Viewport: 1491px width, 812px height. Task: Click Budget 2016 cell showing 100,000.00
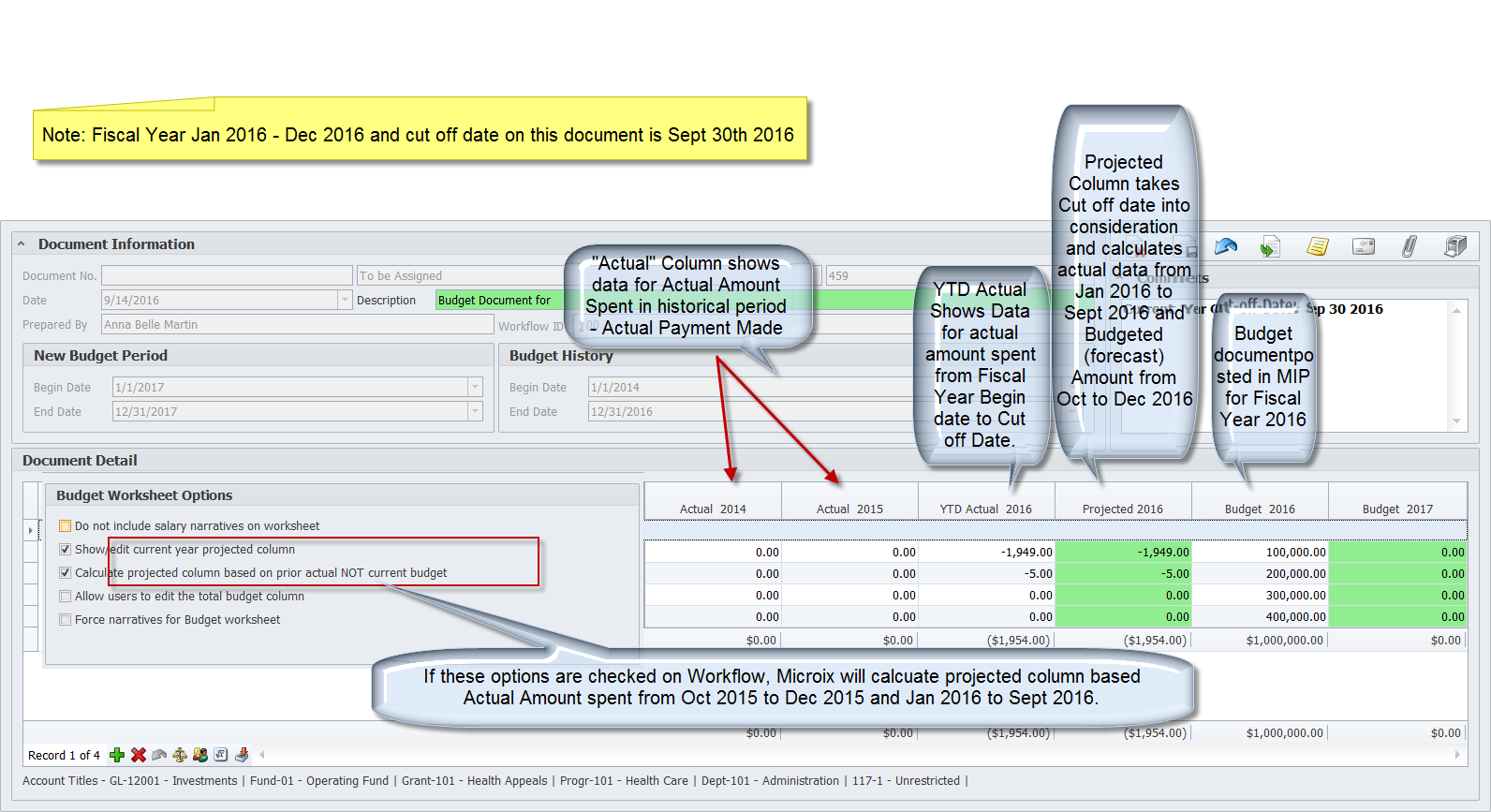(x=1260, y=553)
